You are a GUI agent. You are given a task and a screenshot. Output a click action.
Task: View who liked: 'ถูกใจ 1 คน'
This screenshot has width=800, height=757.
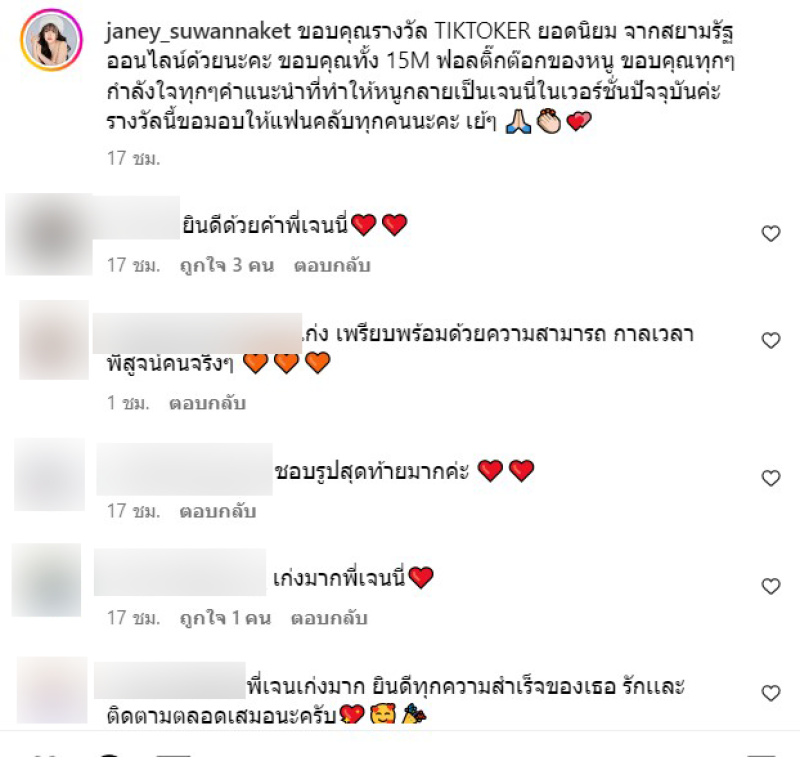[x=225, y=618]
